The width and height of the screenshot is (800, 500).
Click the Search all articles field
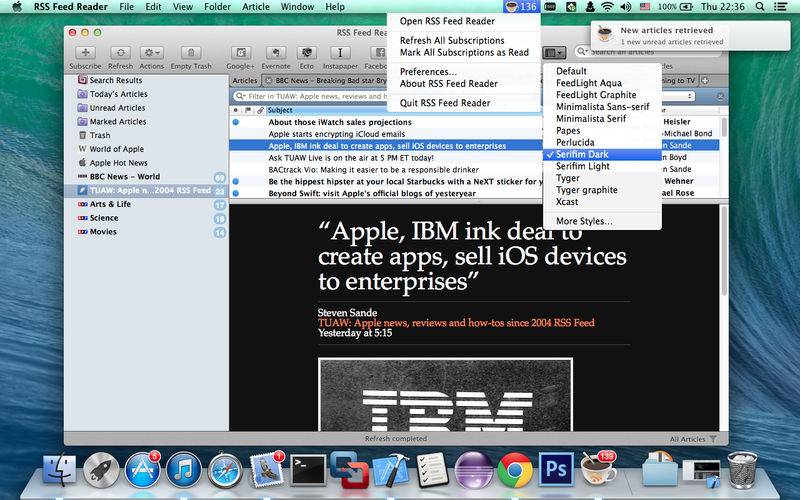point(647,52)
